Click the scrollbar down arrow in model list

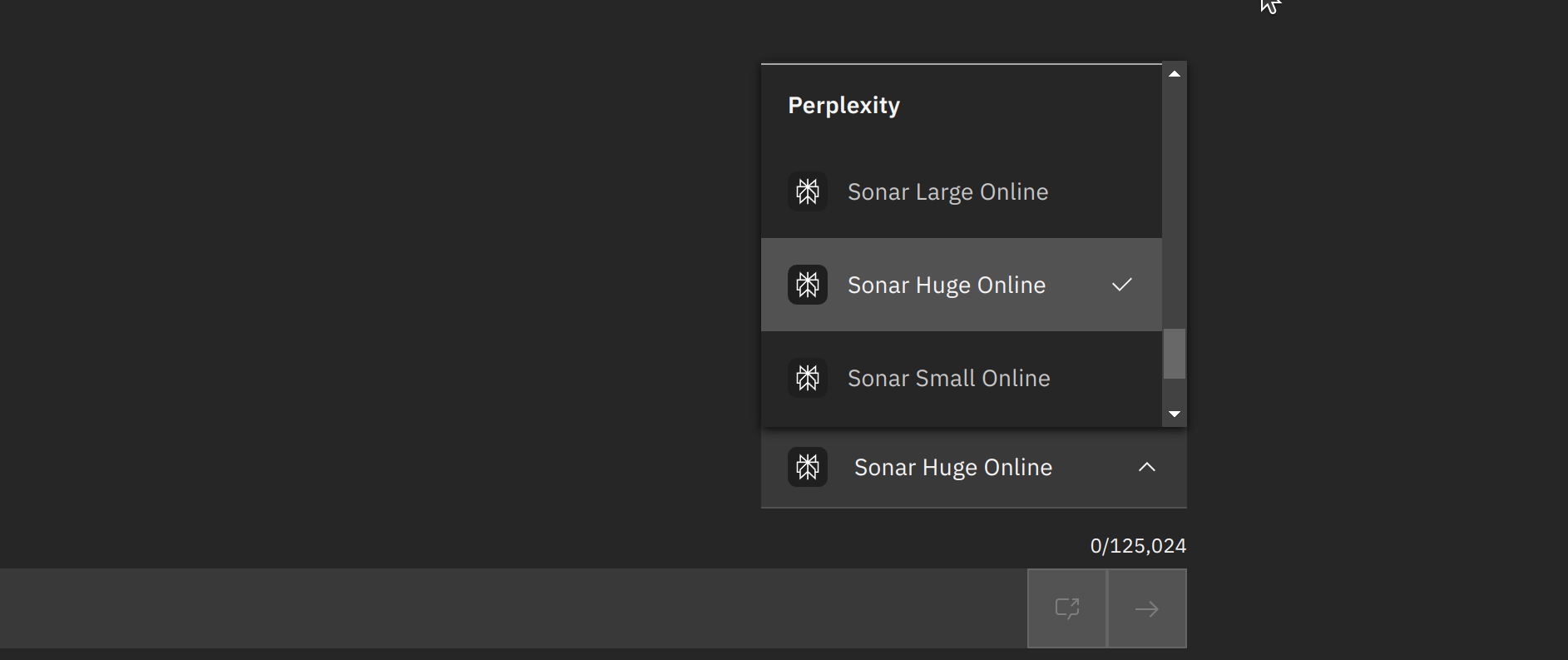point(1174,414)
